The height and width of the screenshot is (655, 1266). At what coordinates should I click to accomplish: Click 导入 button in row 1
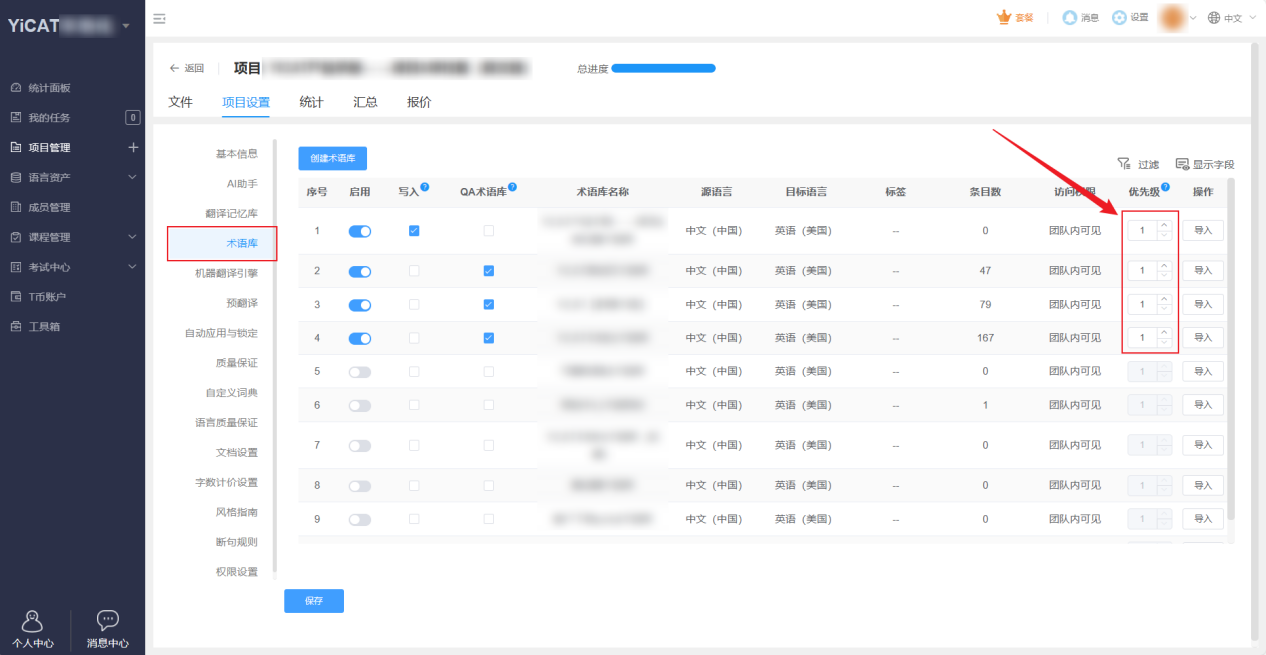[1203, 230]
